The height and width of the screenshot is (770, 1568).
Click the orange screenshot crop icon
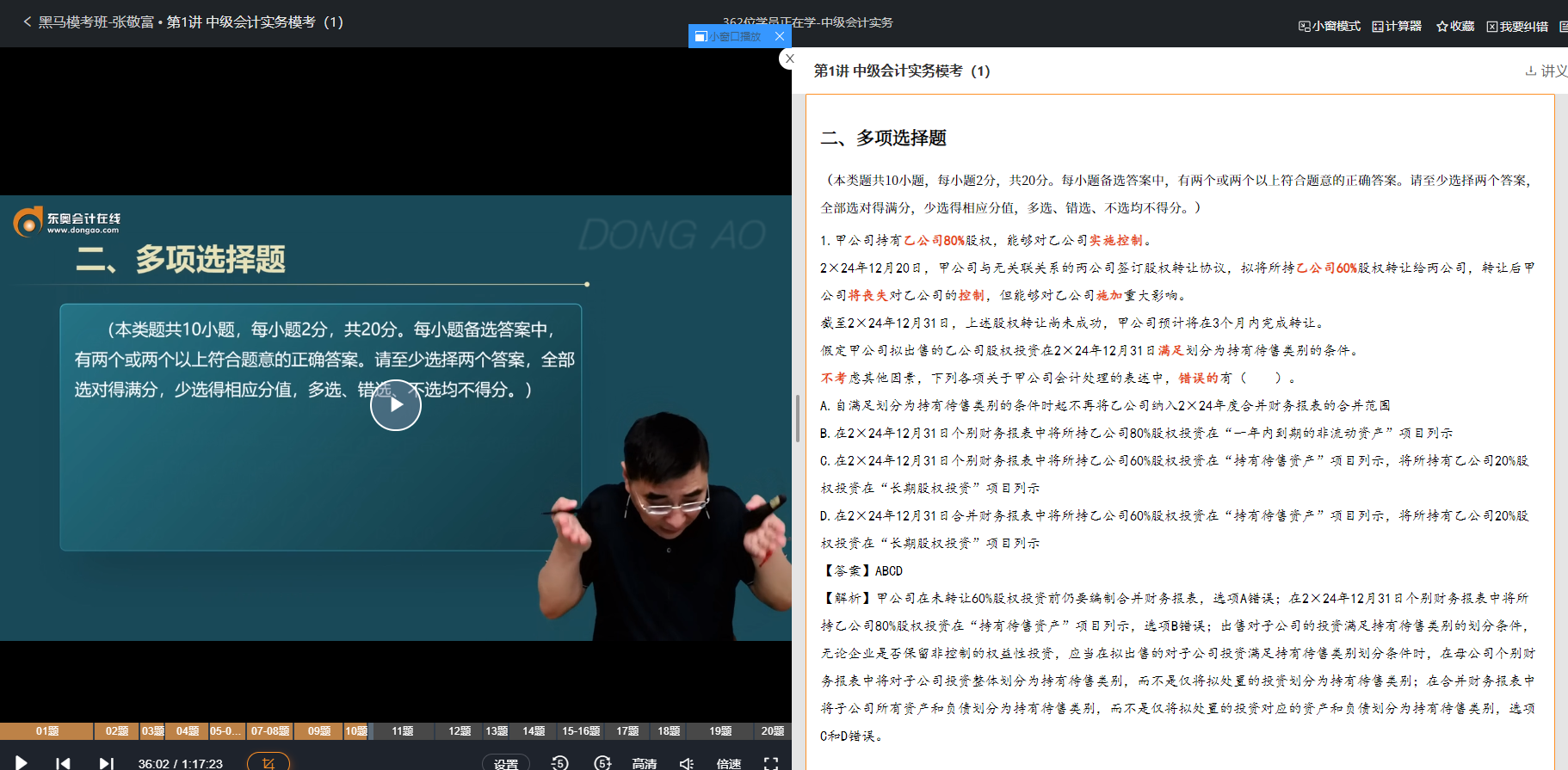(x=269, y=762)
